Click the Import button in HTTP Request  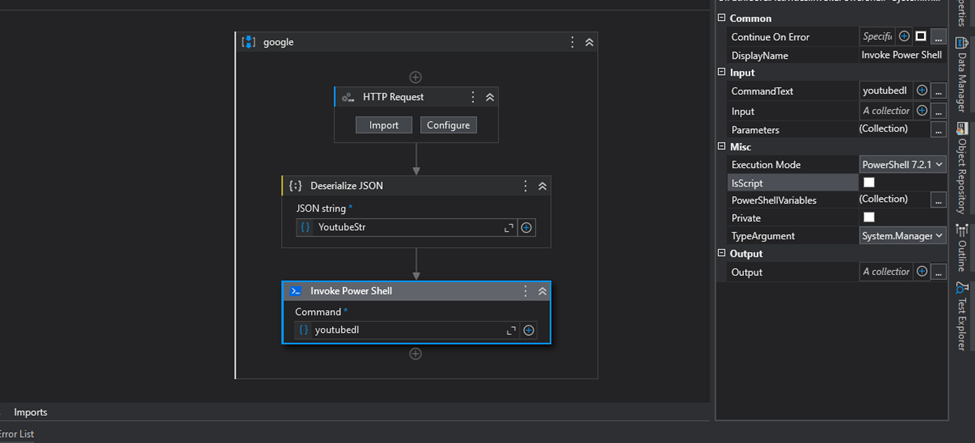point(384,125)
